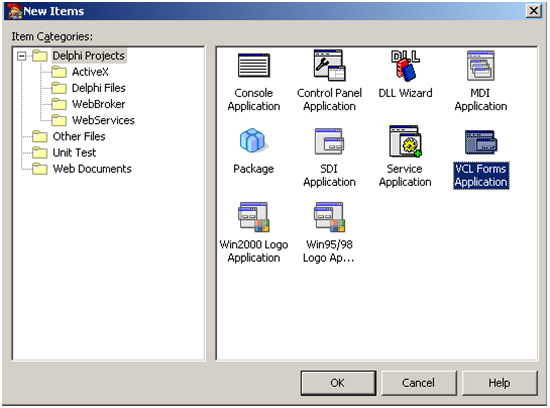Click the 'Package' label text

coord(254,169)
